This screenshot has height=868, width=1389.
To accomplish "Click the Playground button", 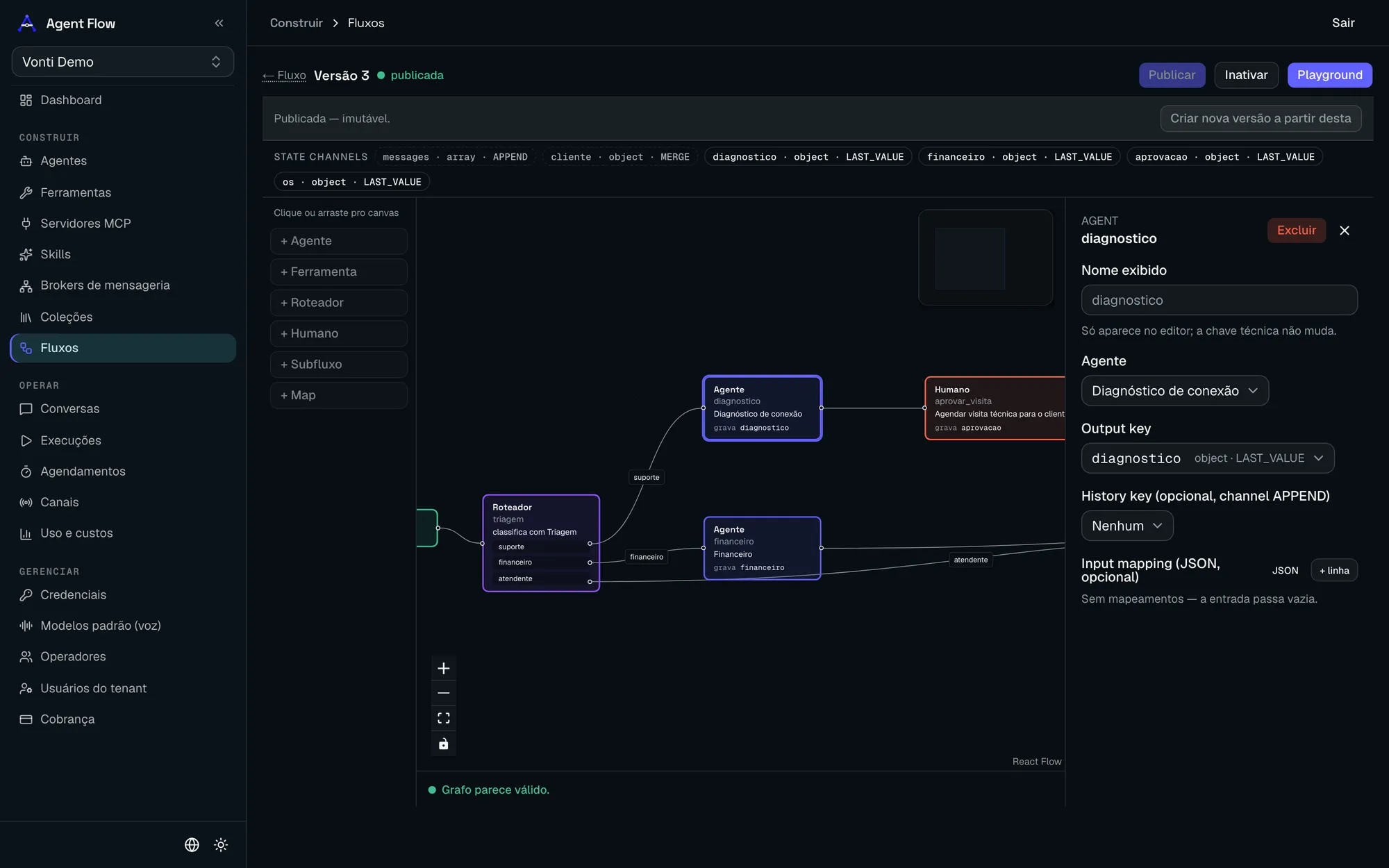I will 1329,75.
